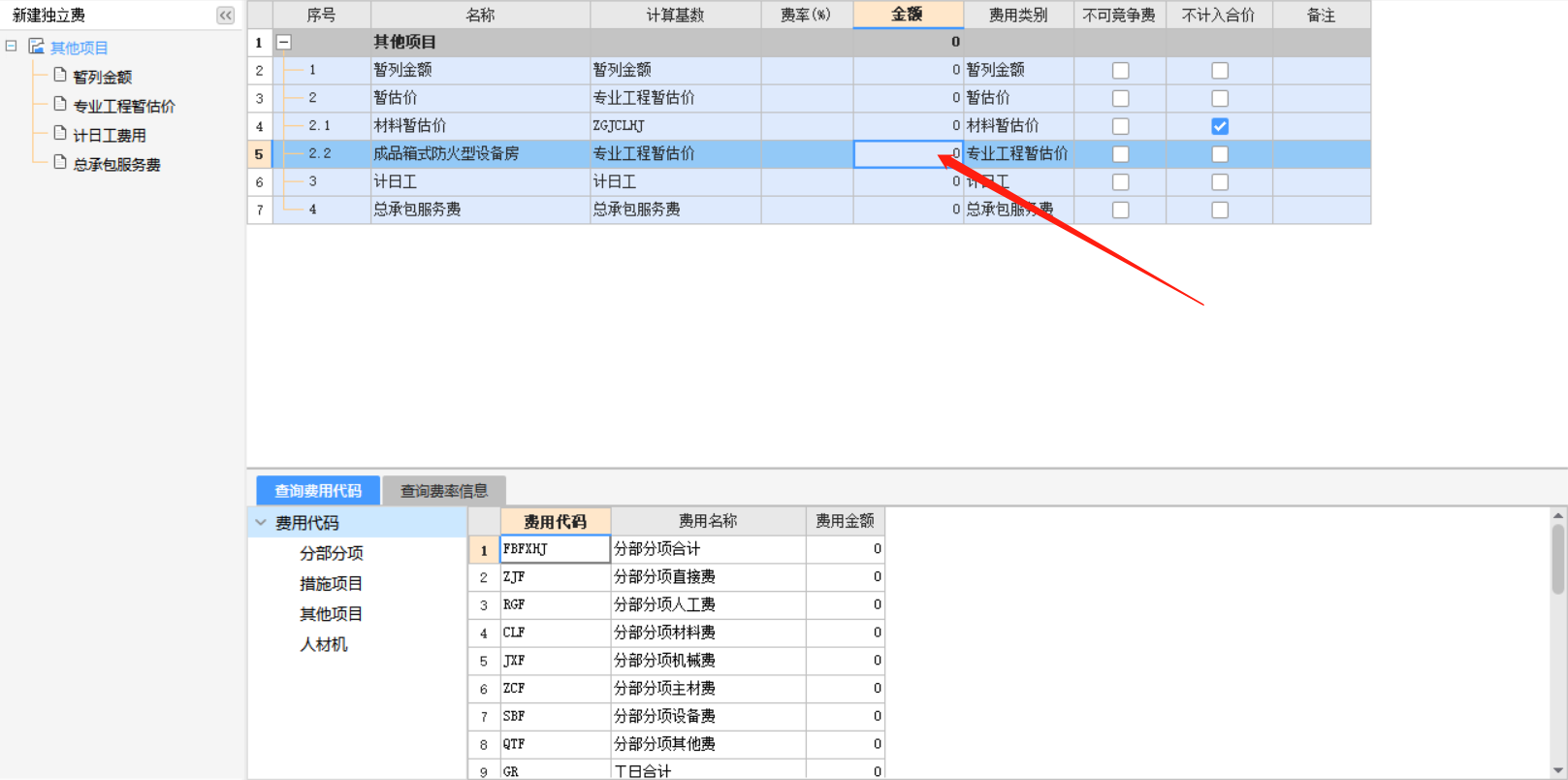Click the 材料暂估价 name cell in row 4
The image size is (1568, 780).
480,126
